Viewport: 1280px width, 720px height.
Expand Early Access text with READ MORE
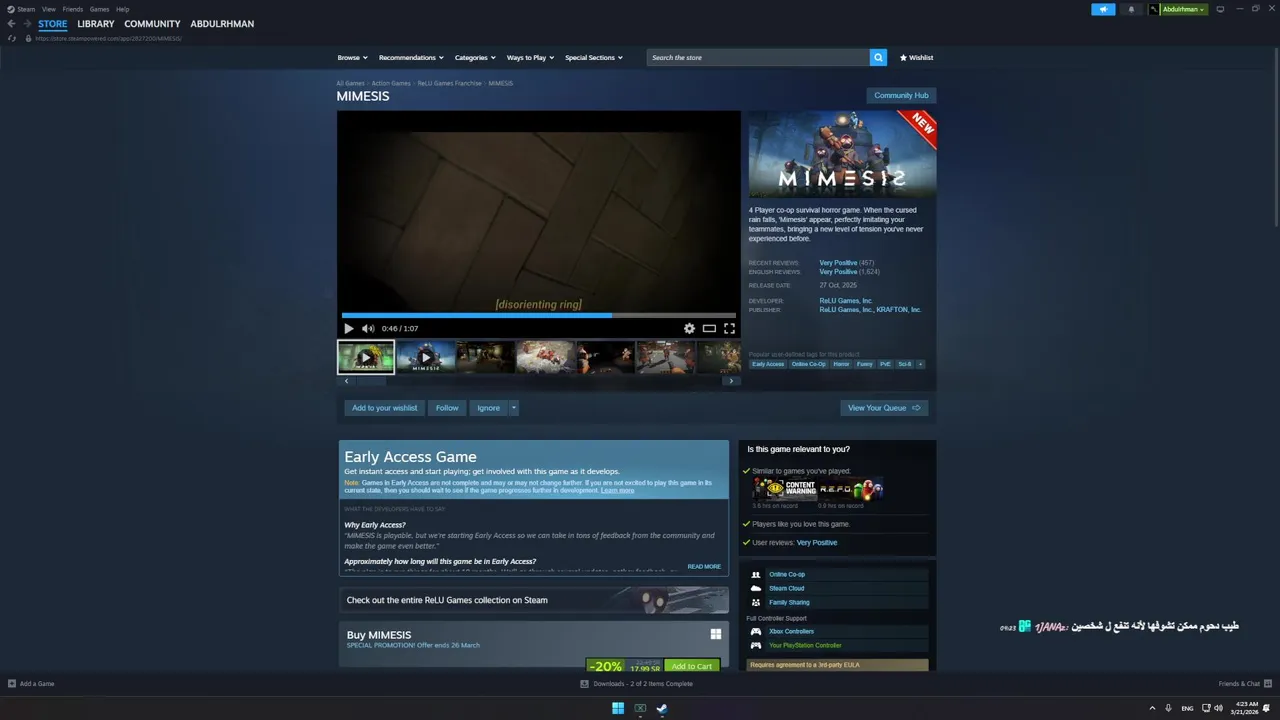click(x=704, y=567)
